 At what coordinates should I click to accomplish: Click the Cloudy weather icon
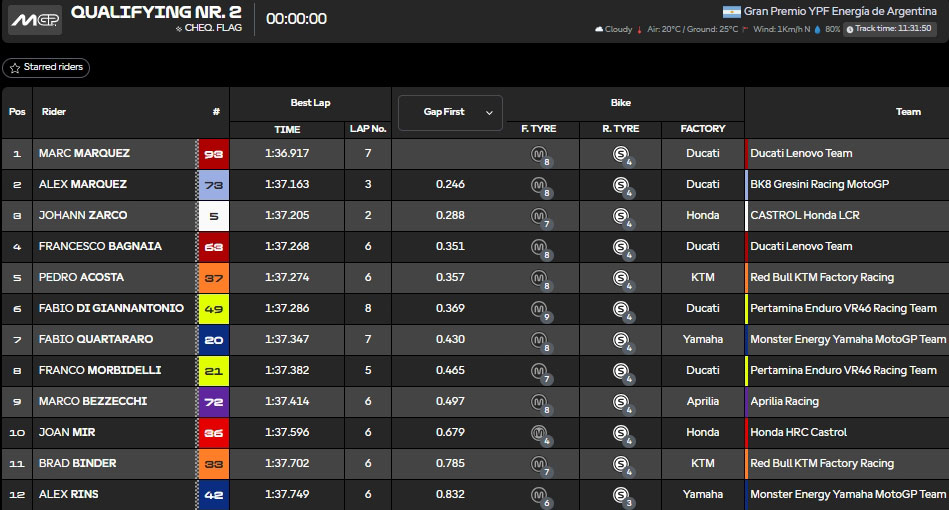599,30
